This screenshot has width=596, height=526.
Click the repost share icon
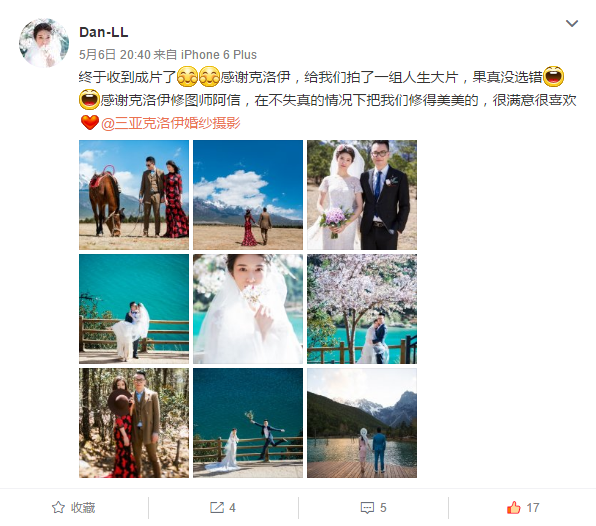tap(217, 507)
